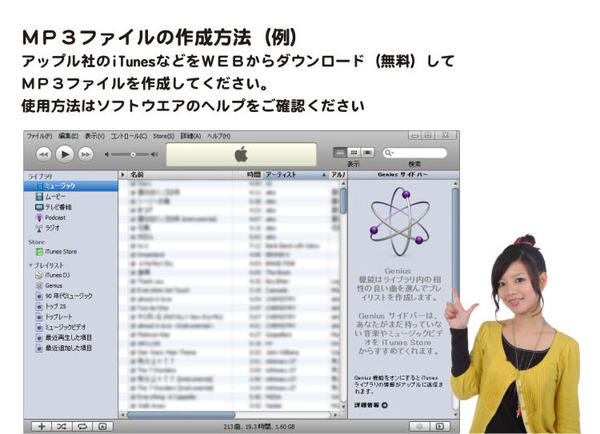Switch to album grid view button

click(x=354, y=153)
